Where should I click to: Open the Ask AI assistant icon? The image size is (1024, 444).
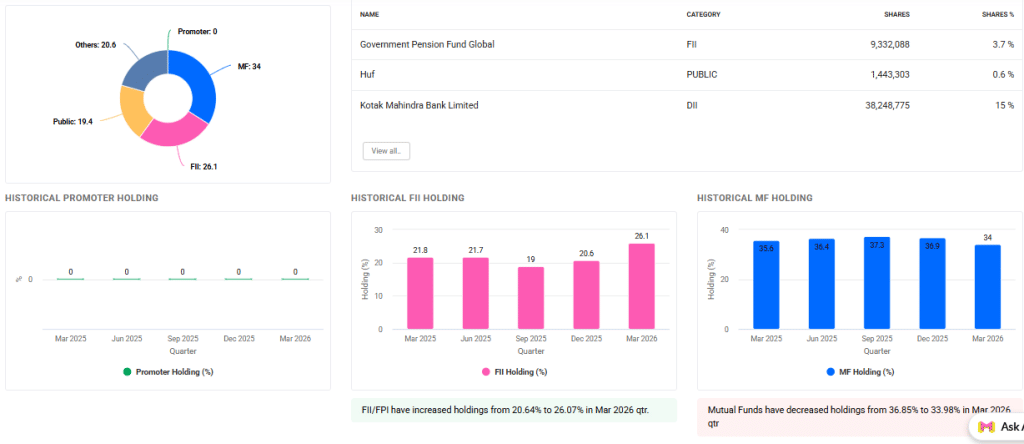(986, 426)
